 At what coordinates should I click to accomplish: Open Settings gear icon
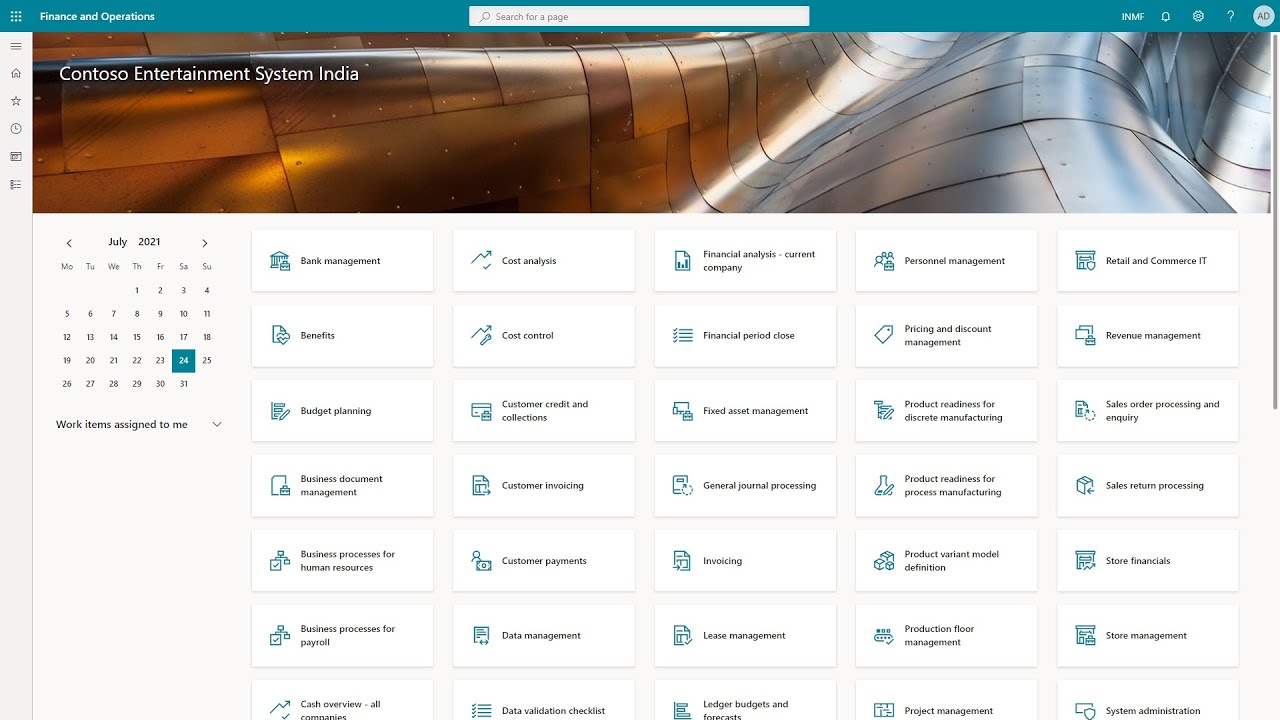[1198, 16]
